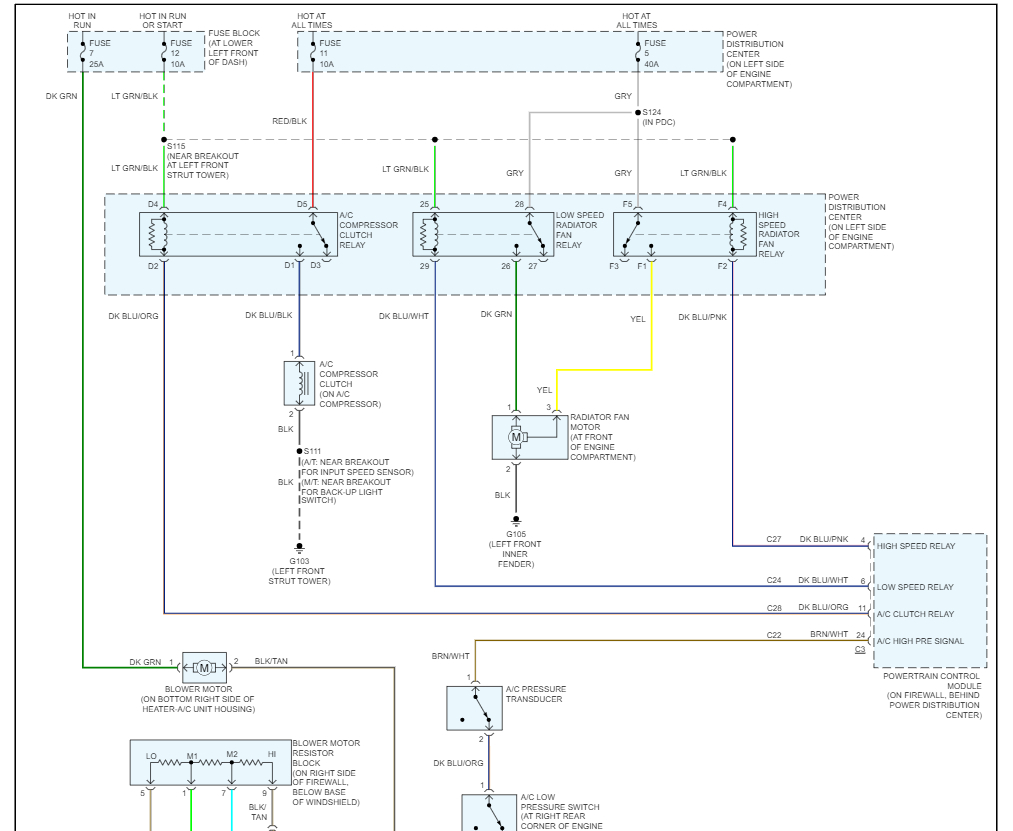Click 'G103 (LEFT FRONT STRUT TOWER)' label
The height and width of the screenshot is (831, 1013).
299,571
